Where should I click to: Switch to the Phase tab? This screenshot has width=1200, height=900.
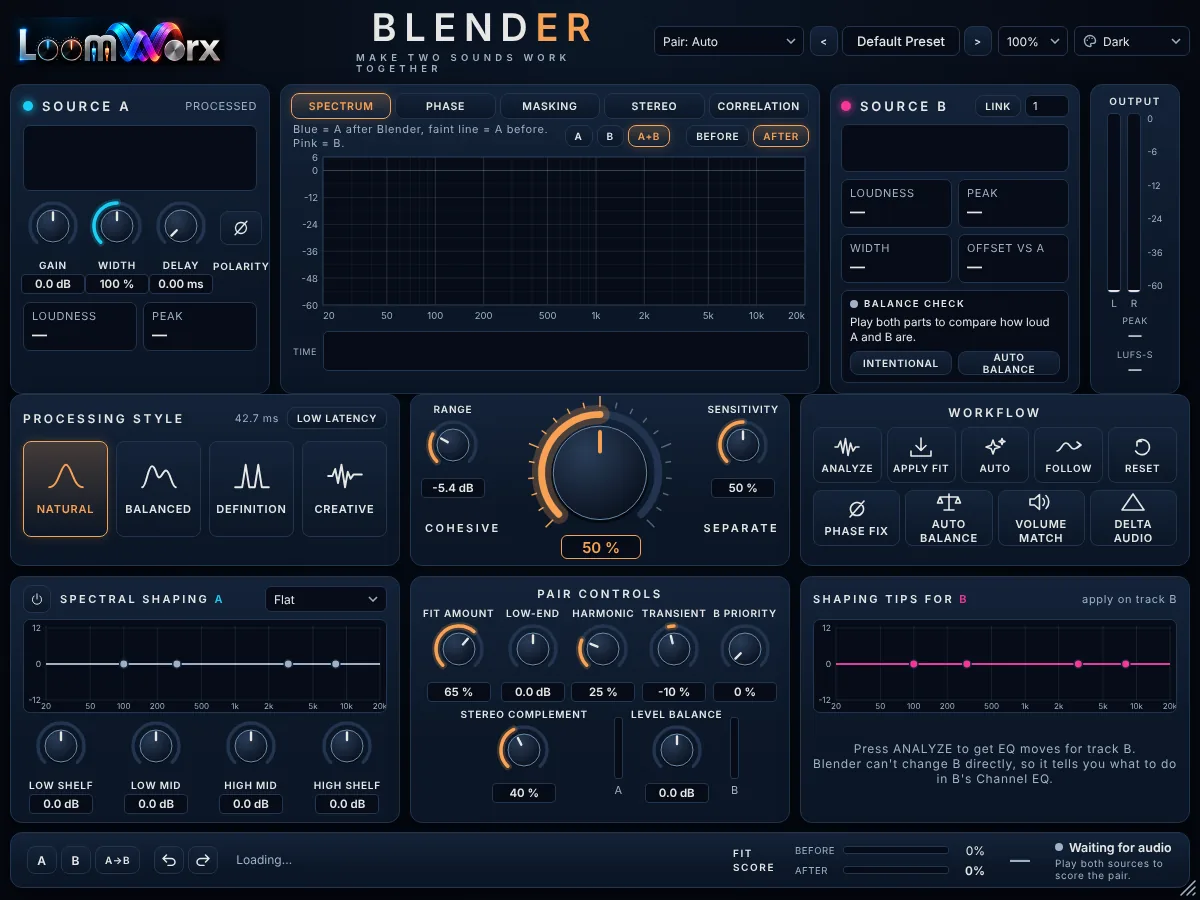click(445, 106)
